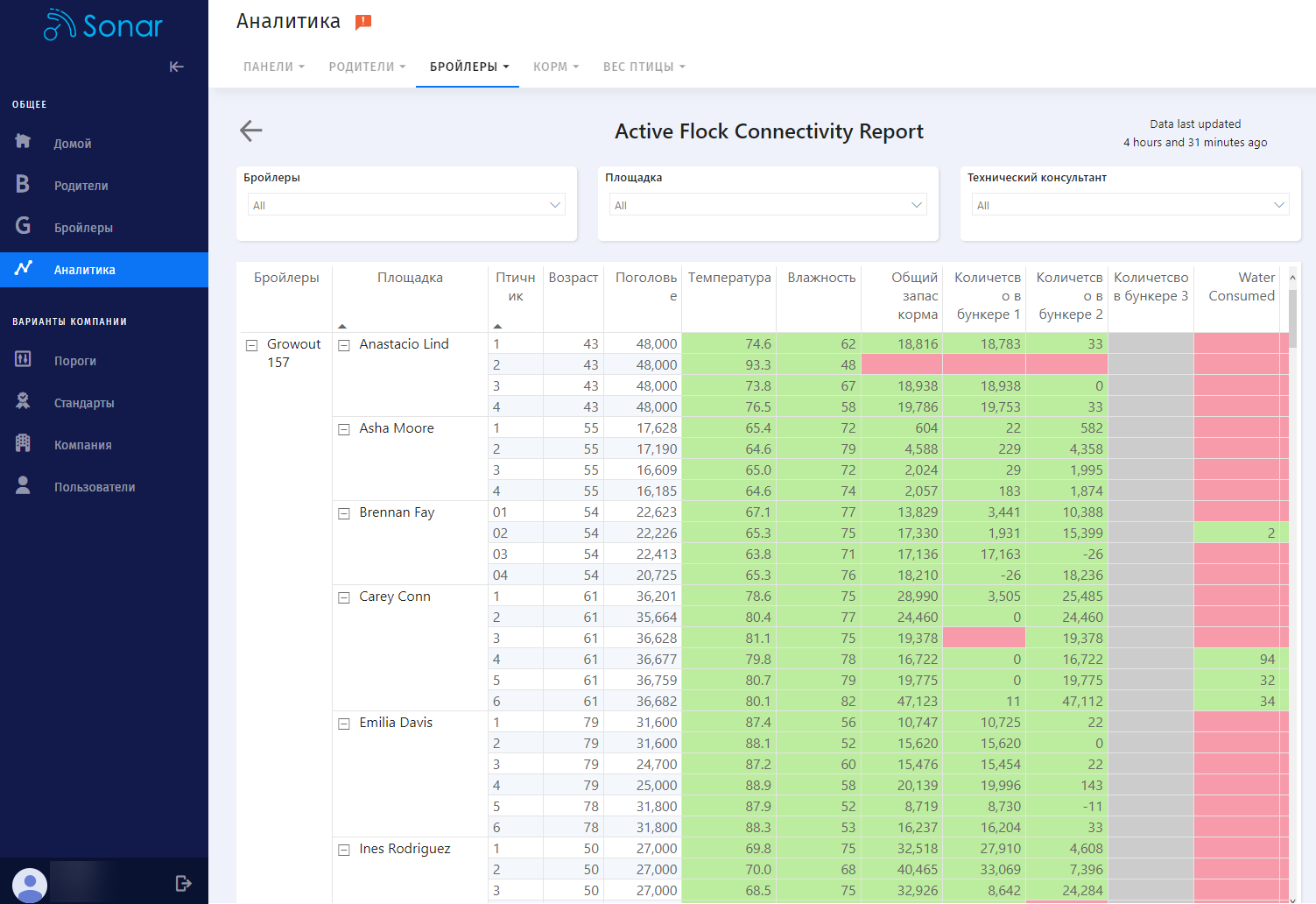Open the РОДИТЕЛИ tab menu

click(367, 67)
